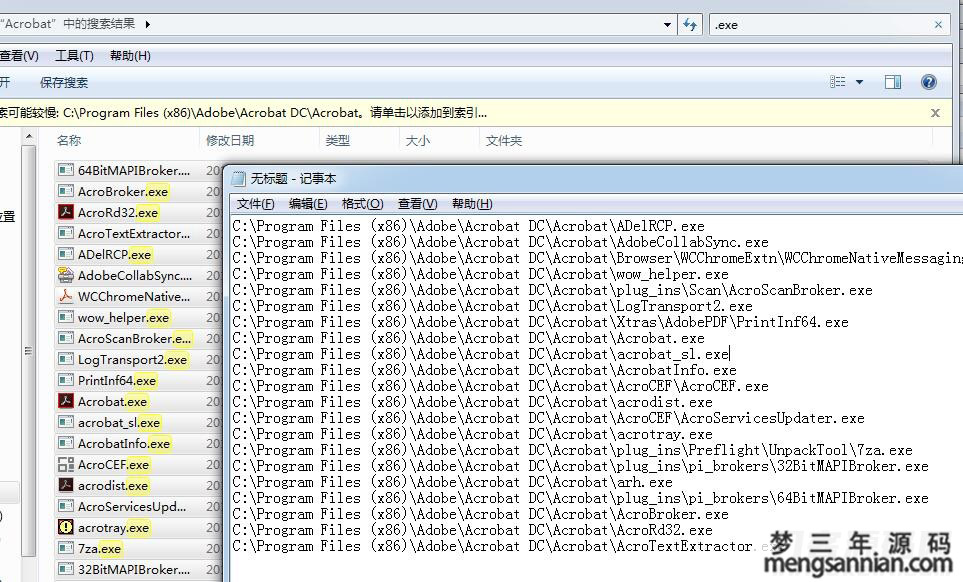
Task: Click the Notepad line ending with PrintInf64.exe
Action: pos(540,322)
